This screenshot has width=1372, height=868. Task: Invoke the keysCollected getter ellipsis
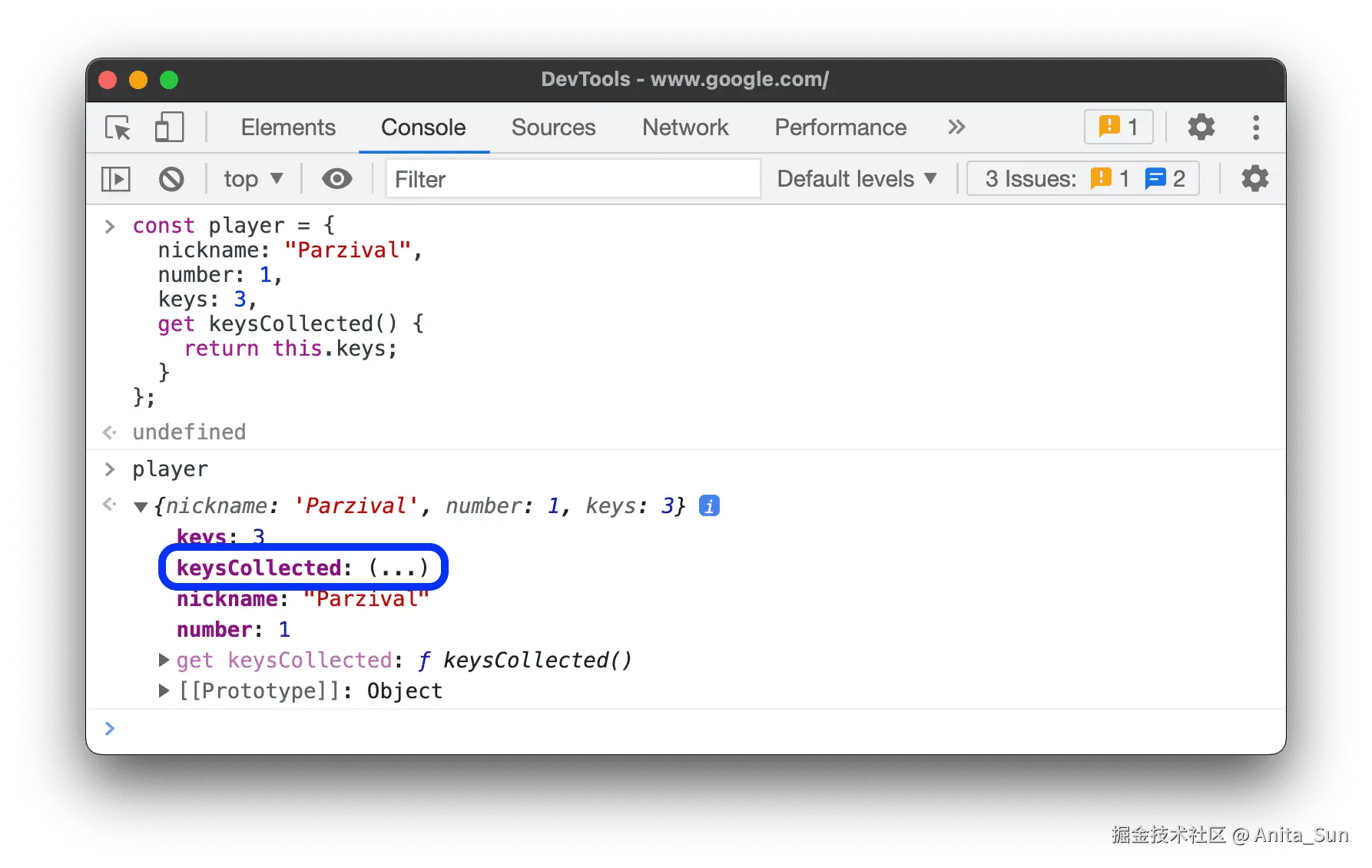[x=398, y=568]
